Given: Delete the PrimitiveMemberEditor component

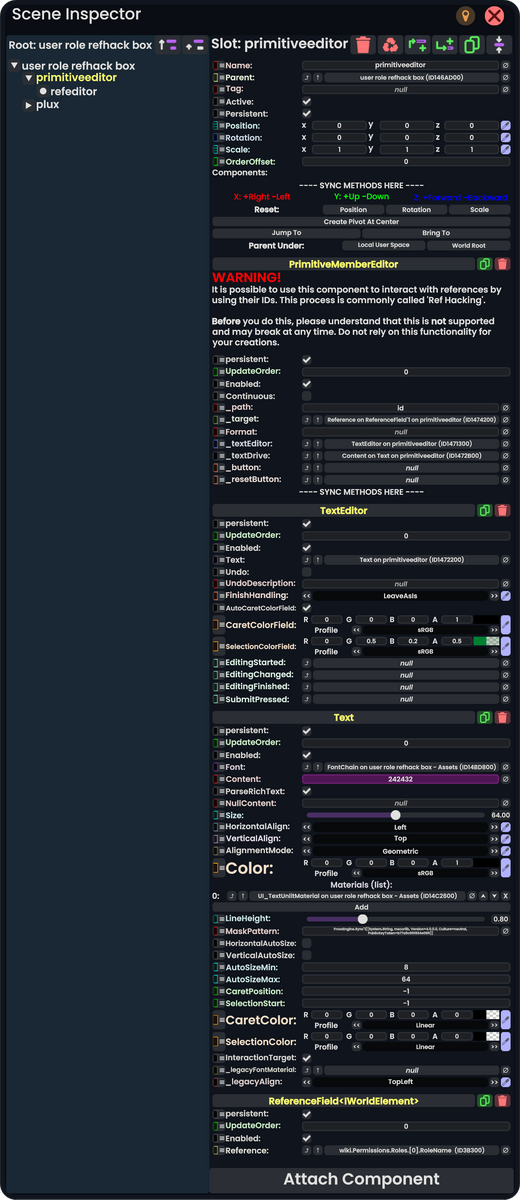Looking at the screenshot, I should tap(502, 264).
